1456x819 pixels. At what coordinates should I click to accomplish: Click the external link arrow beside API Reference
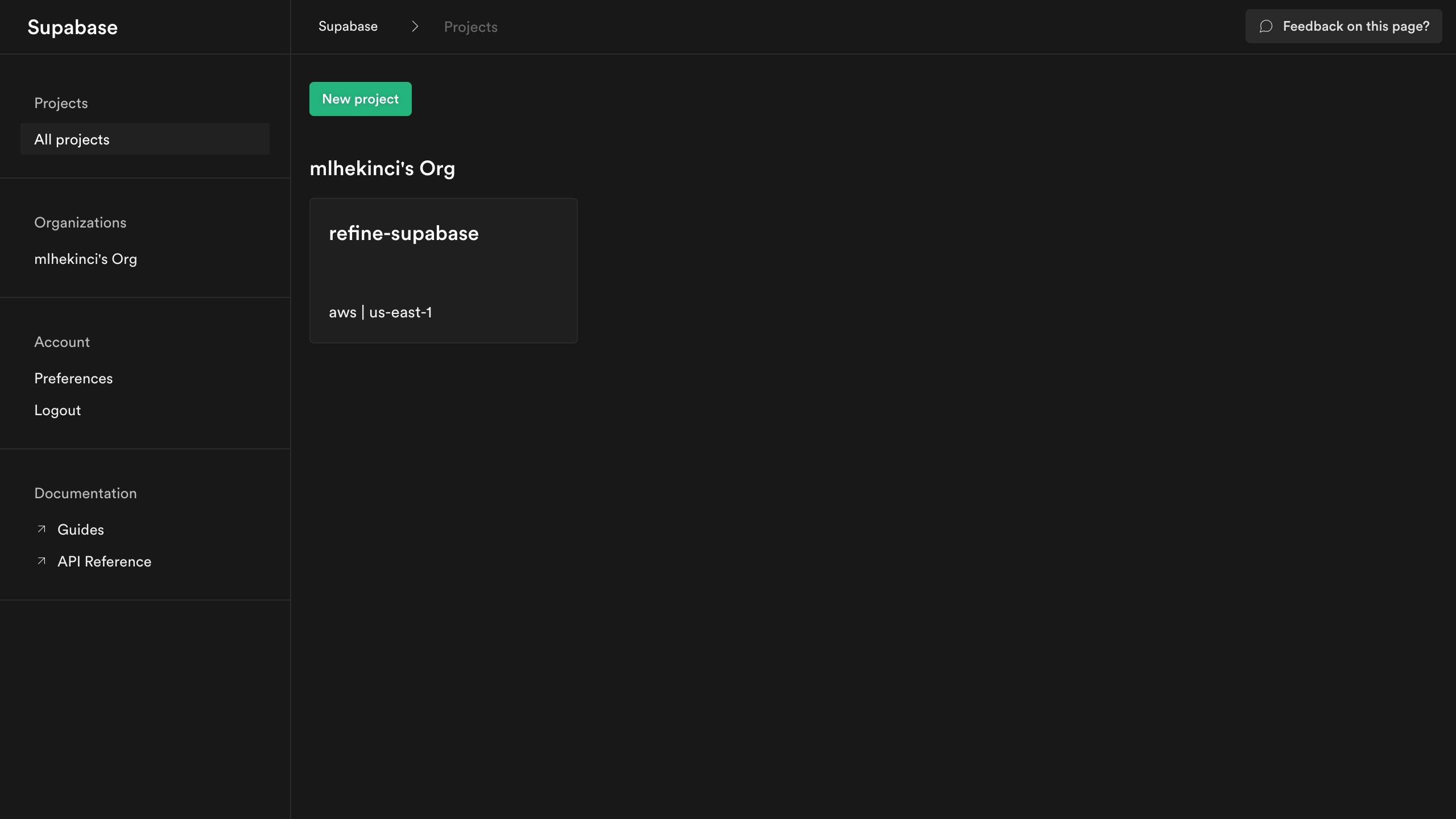(40, 561)
